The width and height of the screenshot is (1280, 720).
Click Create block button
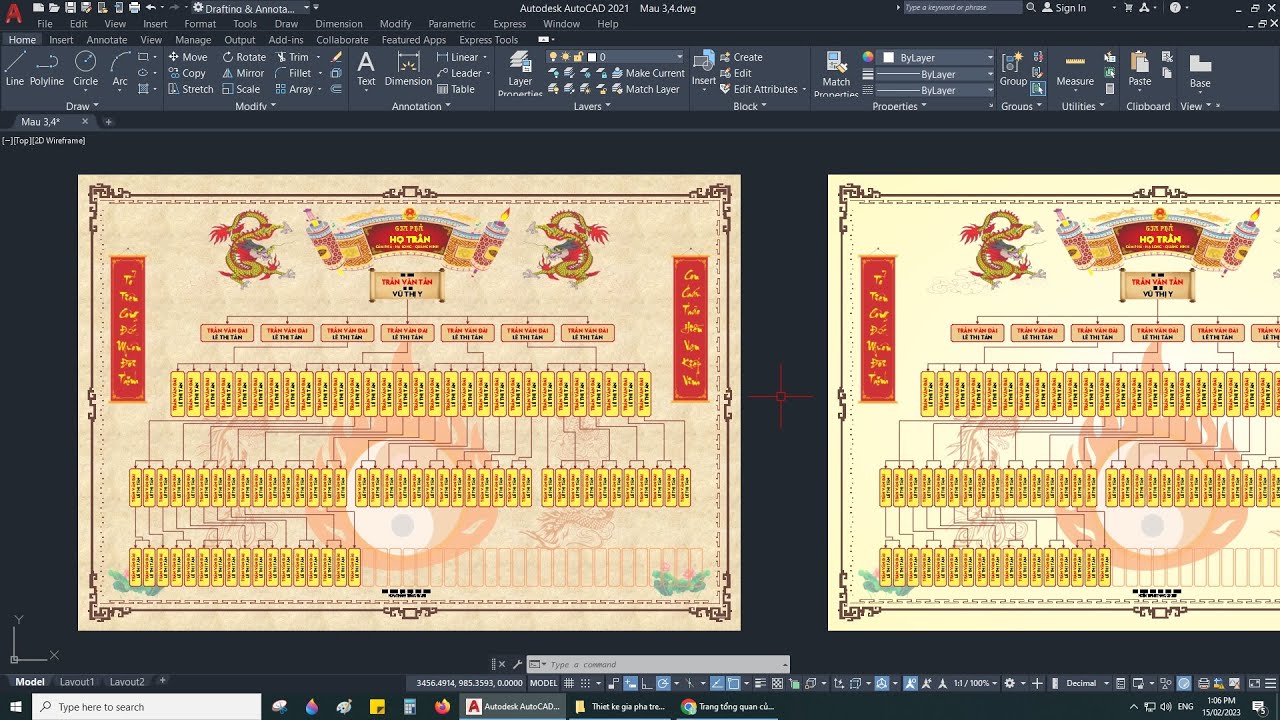(x=741, y=57)
